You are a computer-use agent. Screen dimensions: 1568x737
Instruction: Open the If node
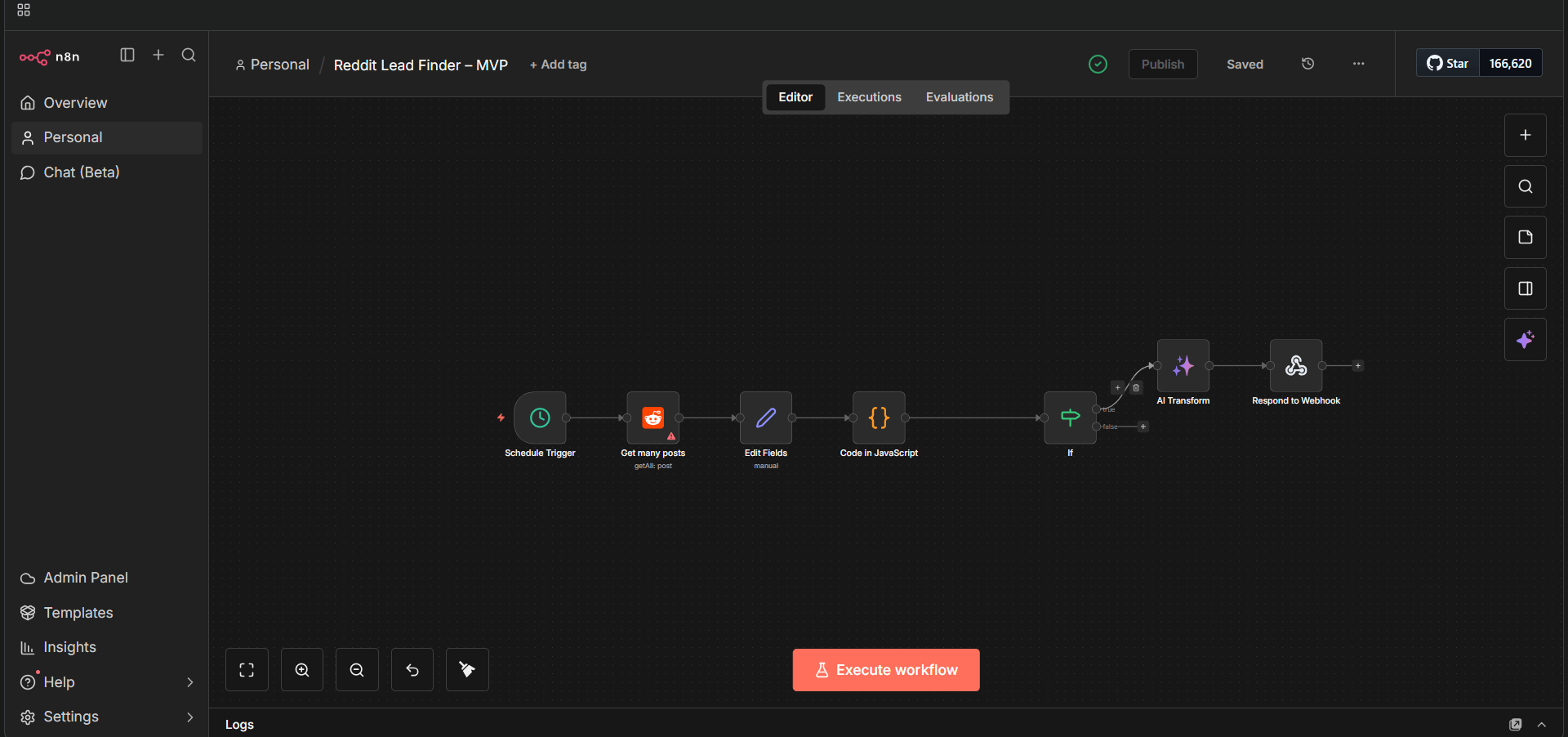[1070, 418]
